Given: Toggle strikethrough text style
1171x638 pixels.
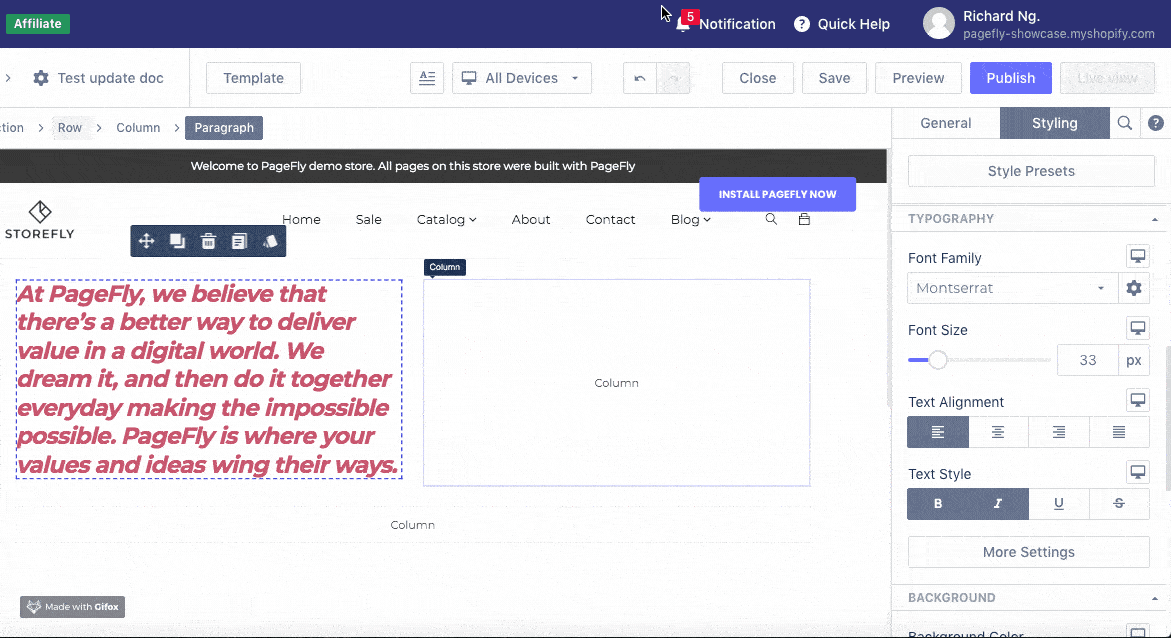Looking at the screenshot, I should (x=1119, y=504).
